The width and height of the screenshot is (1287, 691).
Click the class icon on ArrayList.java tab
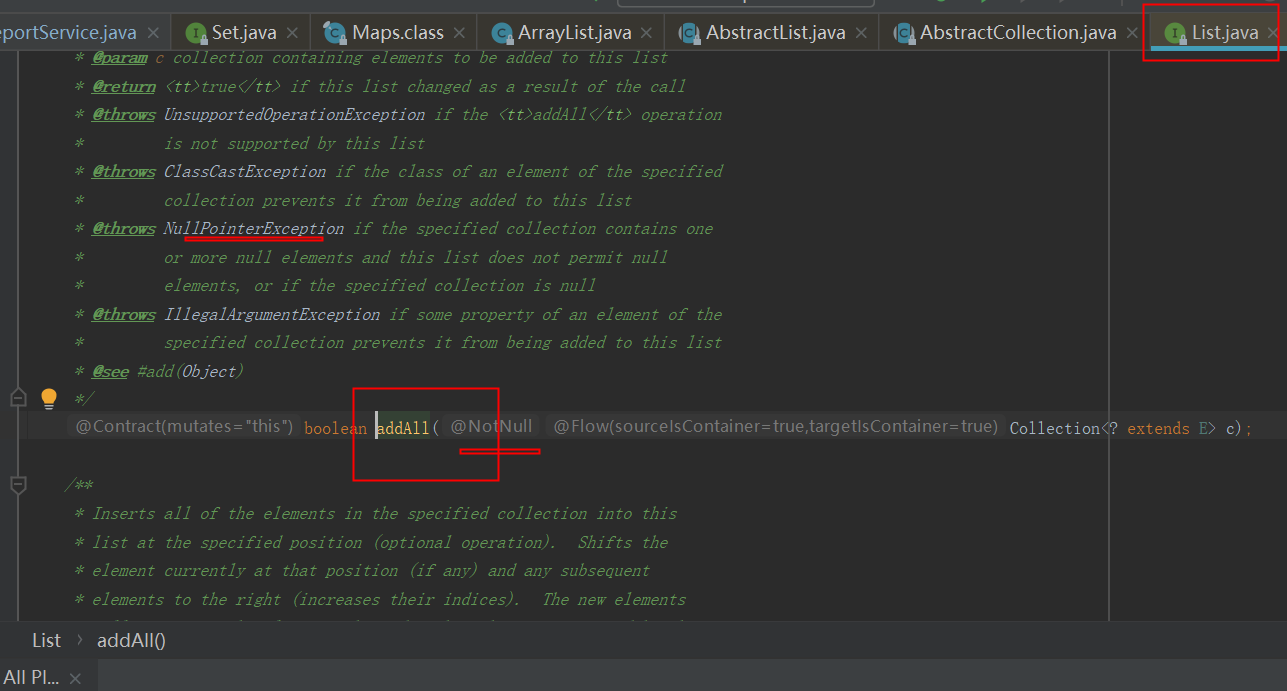[x=502, y=31]
